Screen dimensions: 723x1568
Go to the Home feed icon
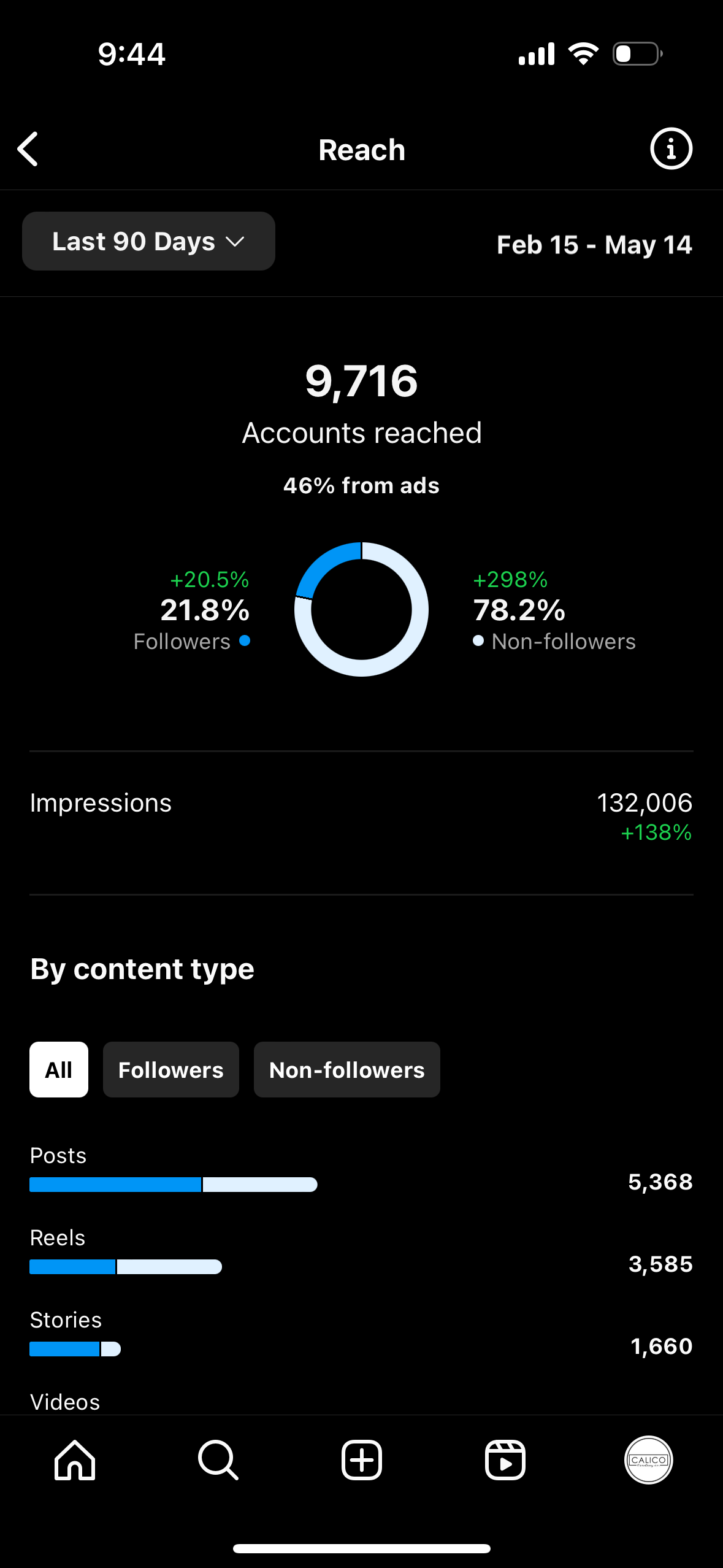point(75,1460)
